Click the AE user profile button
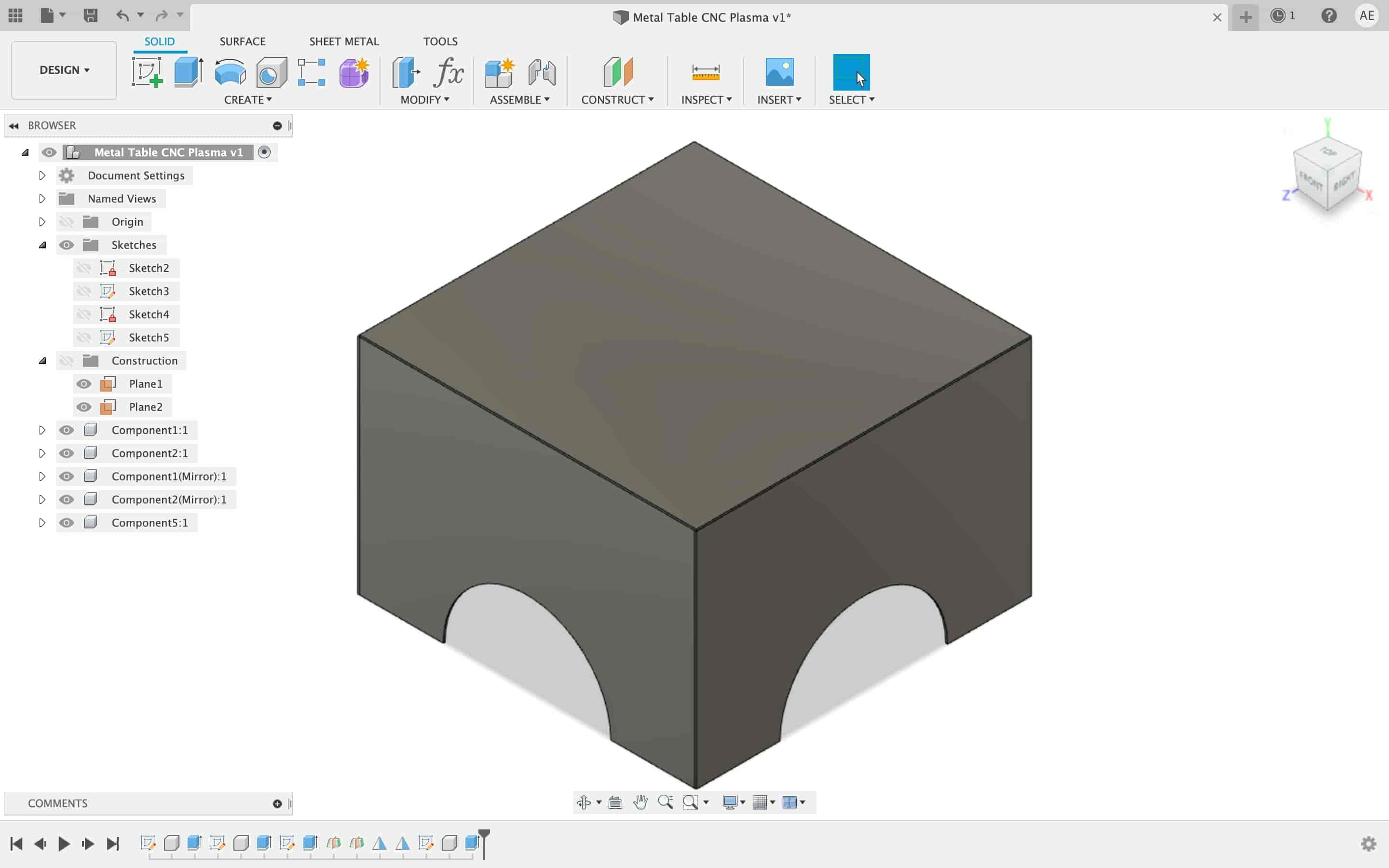Screen dimensions: 1389x868 [x=1367, y=15]
